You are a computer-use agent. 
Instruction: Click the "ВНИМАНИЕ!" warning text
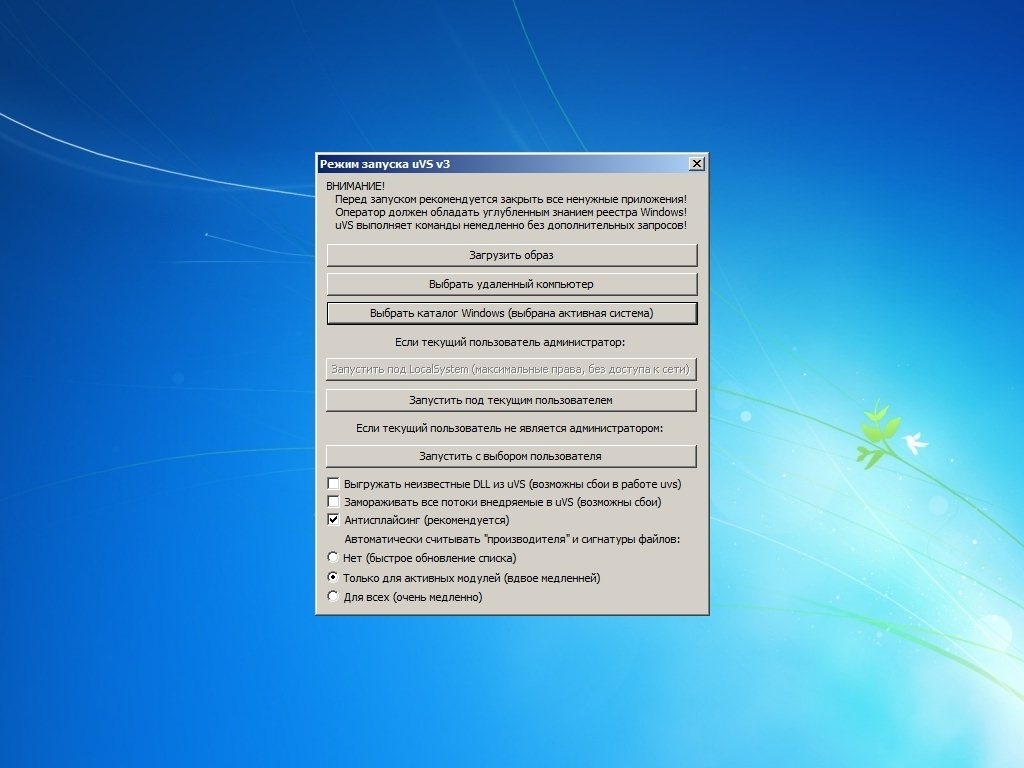(355, 186)
